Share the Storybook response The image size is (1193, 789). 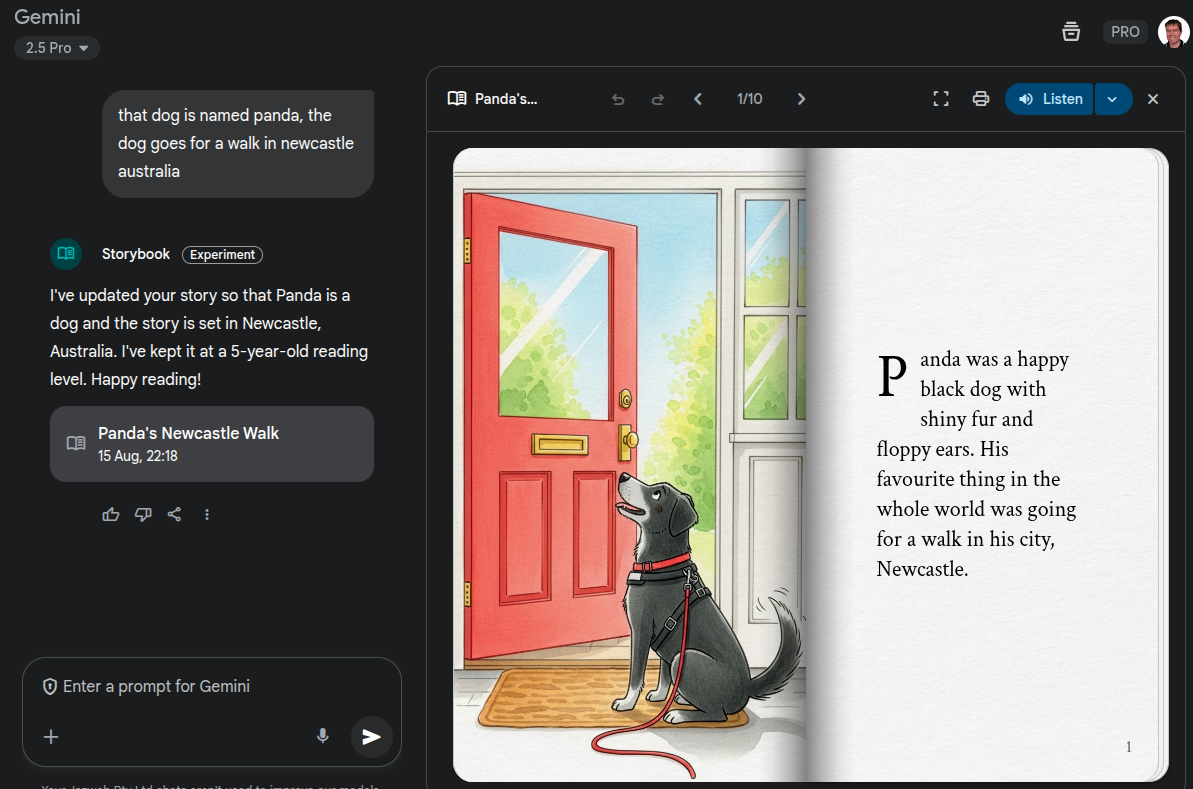coord(174,514)
